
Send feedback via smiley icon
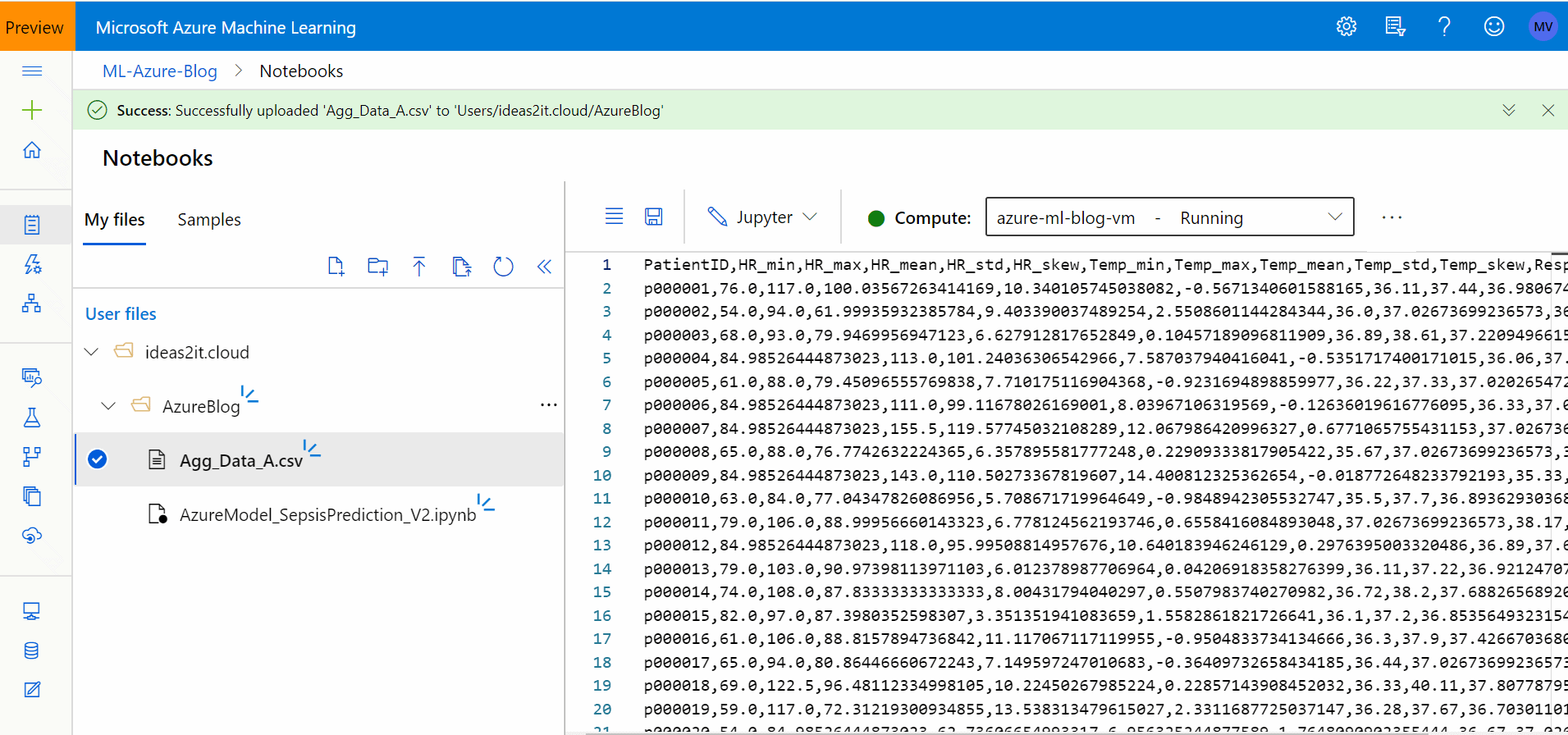(x=1494, y=27)
